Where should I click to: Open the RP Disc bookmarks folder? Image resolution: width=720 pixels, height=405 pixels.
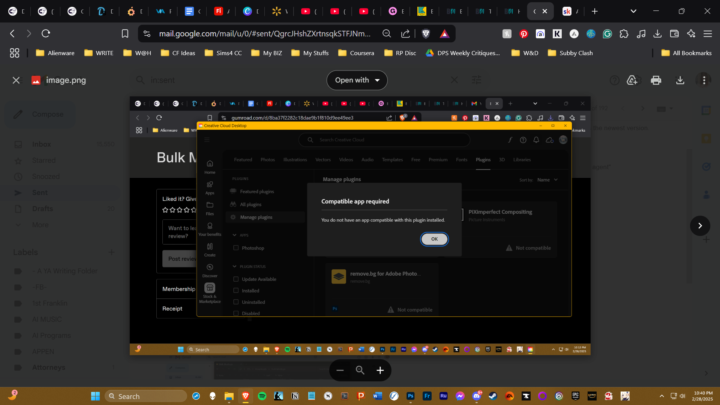(400, 53)
